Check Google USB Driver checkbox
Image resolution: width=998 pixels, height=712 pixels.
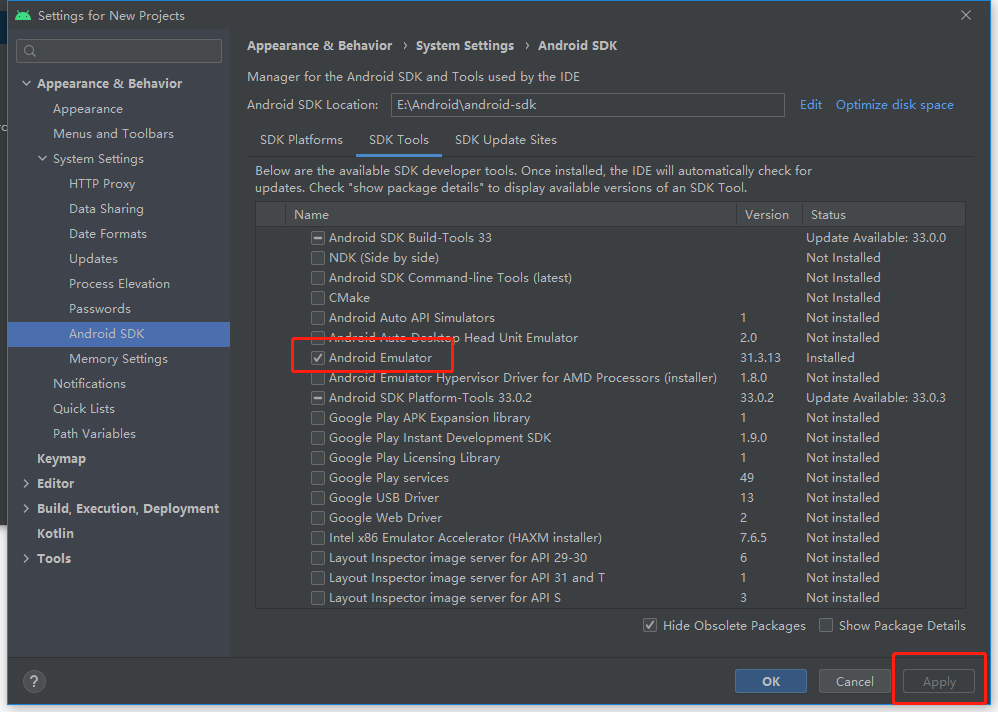tap(318, 498)
